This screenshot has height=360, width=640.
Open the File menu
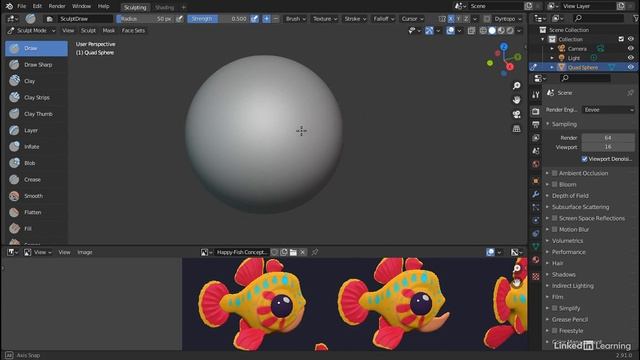click(21, 6)
